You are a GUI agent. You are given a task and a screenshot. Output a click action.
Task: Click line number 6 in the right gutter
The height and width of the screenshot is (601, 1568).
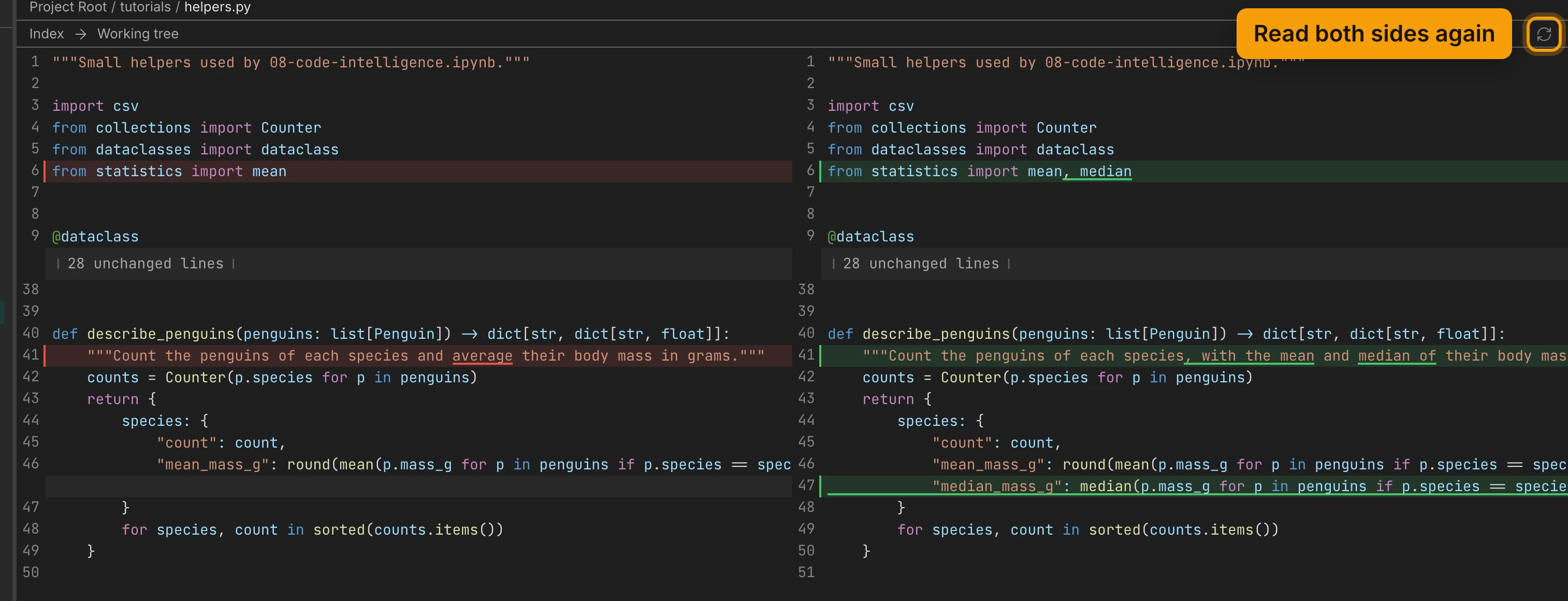tap(810, 170)
